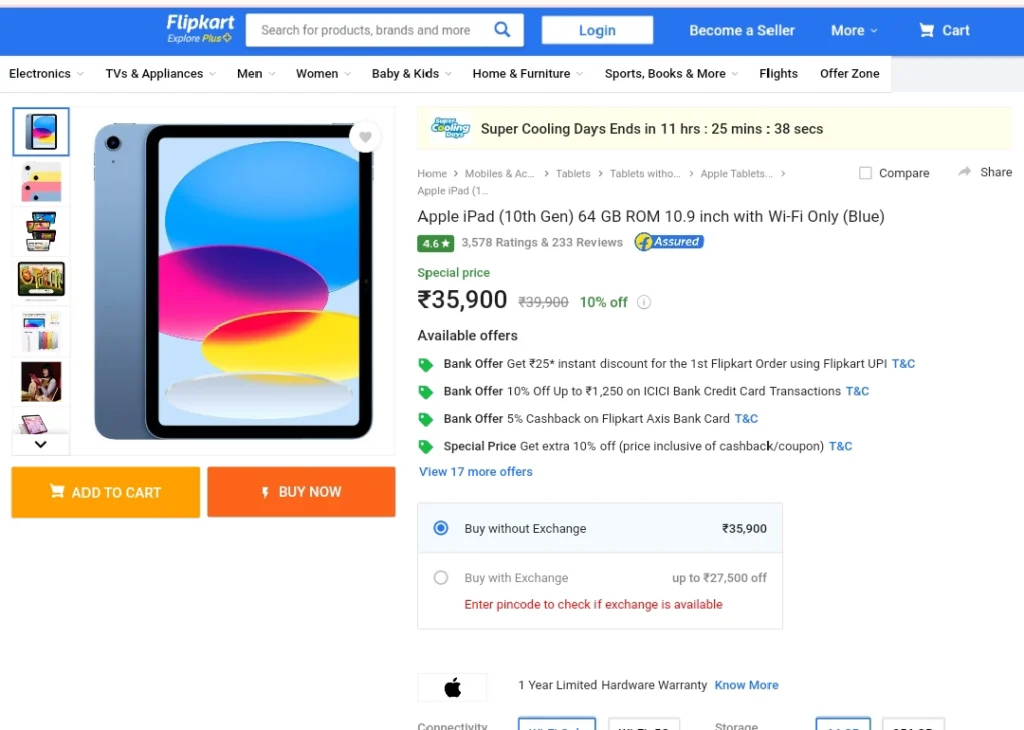
Task: Click the Share arrow icon
Action: click(x=965, y=172)
